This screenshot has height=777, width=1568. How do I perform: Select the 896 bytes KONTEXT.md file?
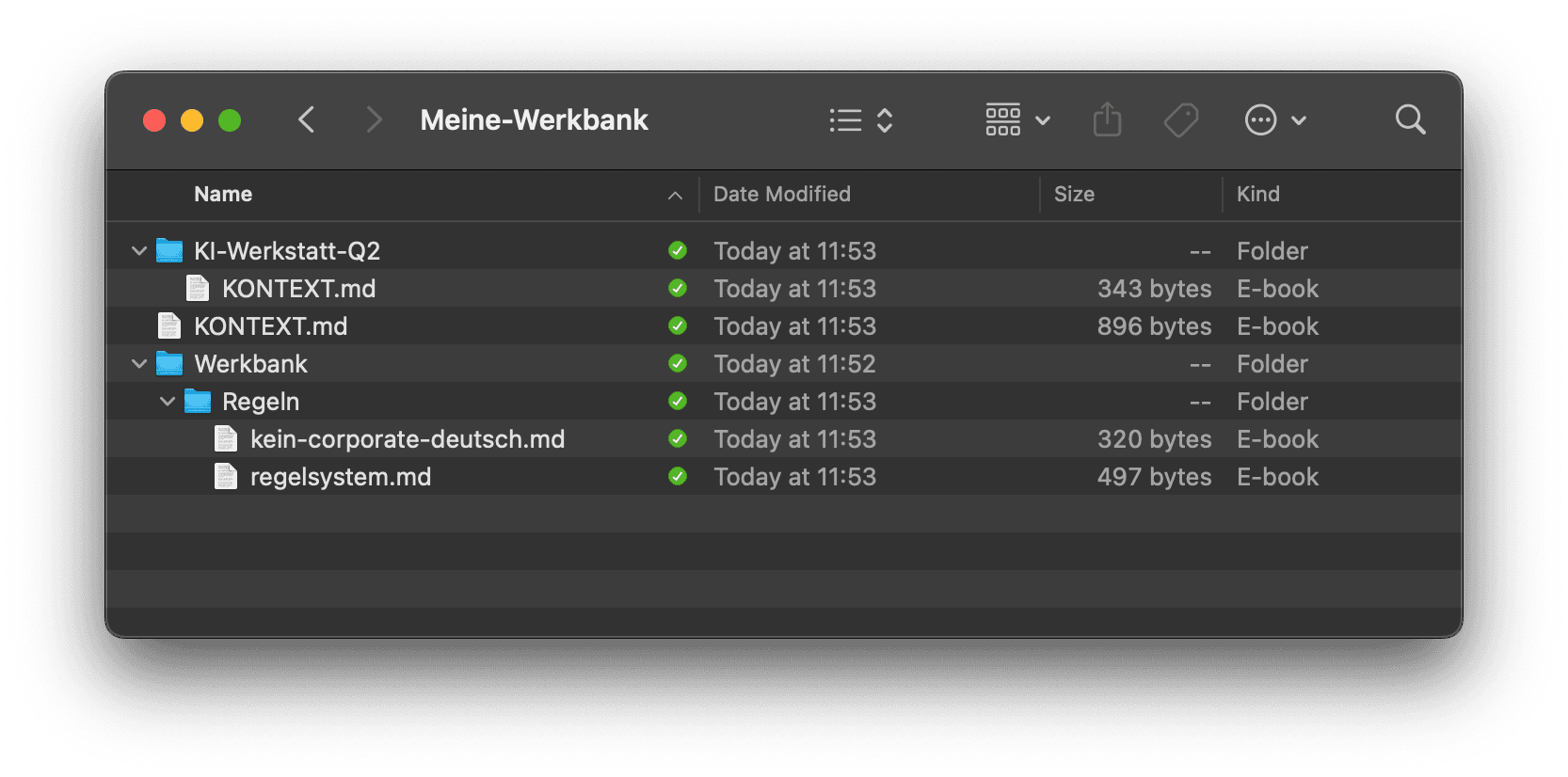[784, 326]
